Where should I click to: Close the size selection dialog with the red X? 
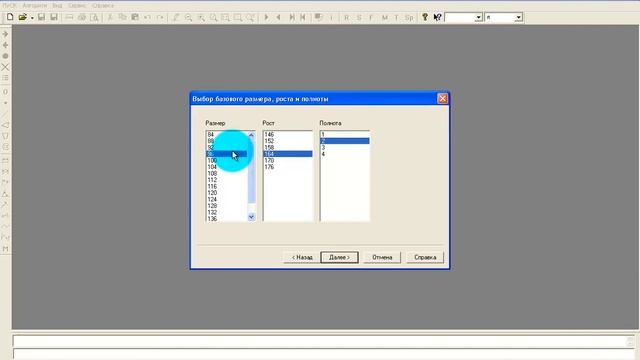click(x=442, y=98)
